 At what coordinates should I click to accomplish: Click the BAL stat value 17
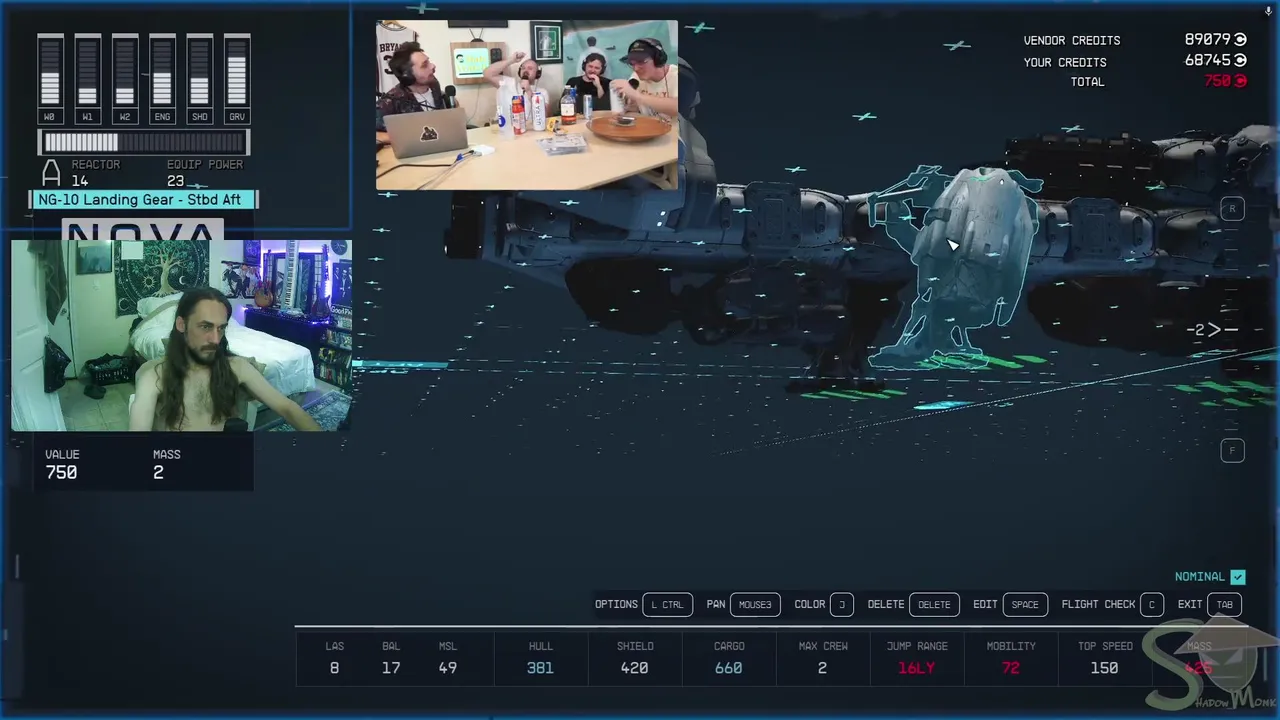pyautogui.click(x=391, y=668)
